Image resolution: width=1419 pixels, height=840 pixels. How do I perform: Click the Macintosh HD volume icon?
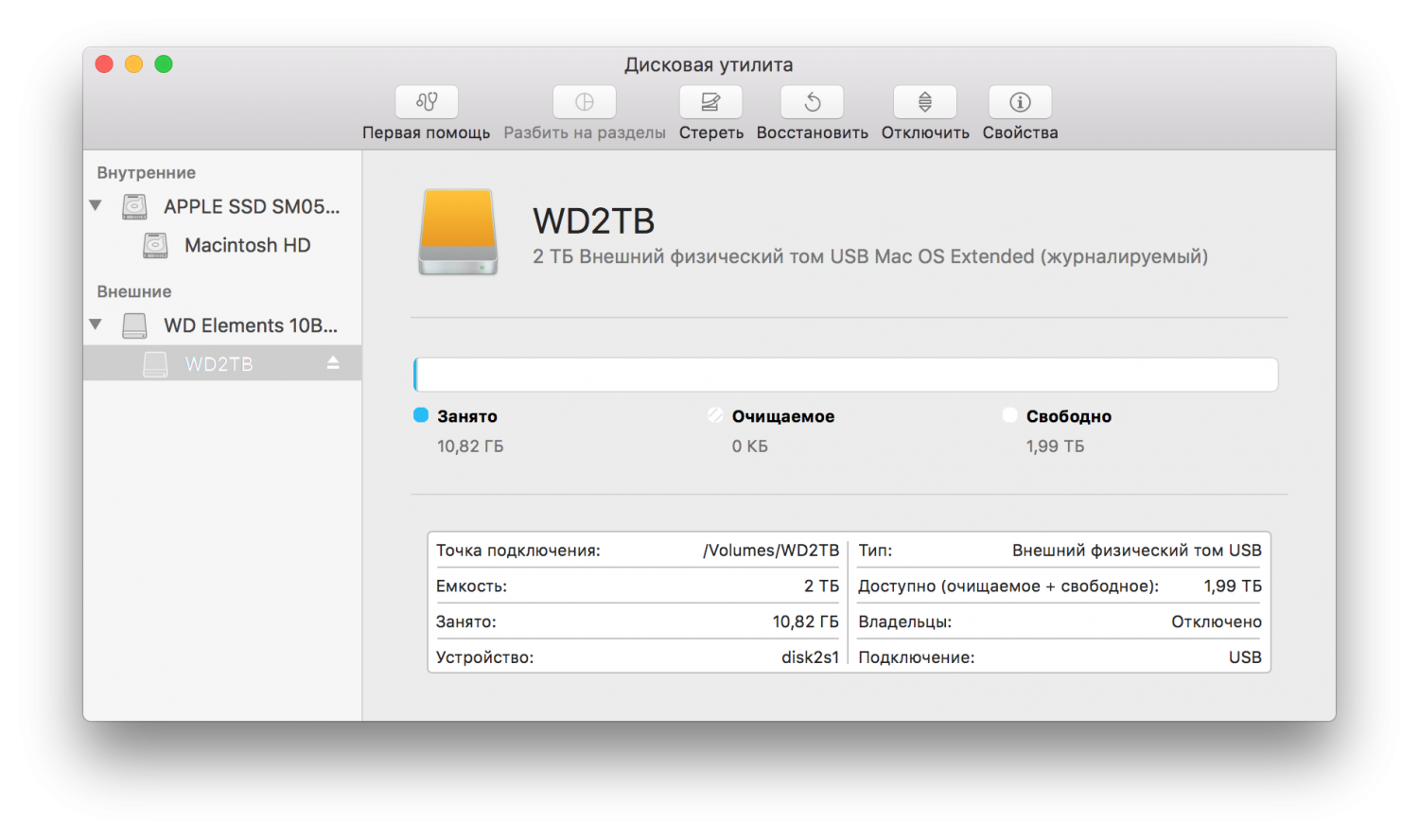click(155, 245)
